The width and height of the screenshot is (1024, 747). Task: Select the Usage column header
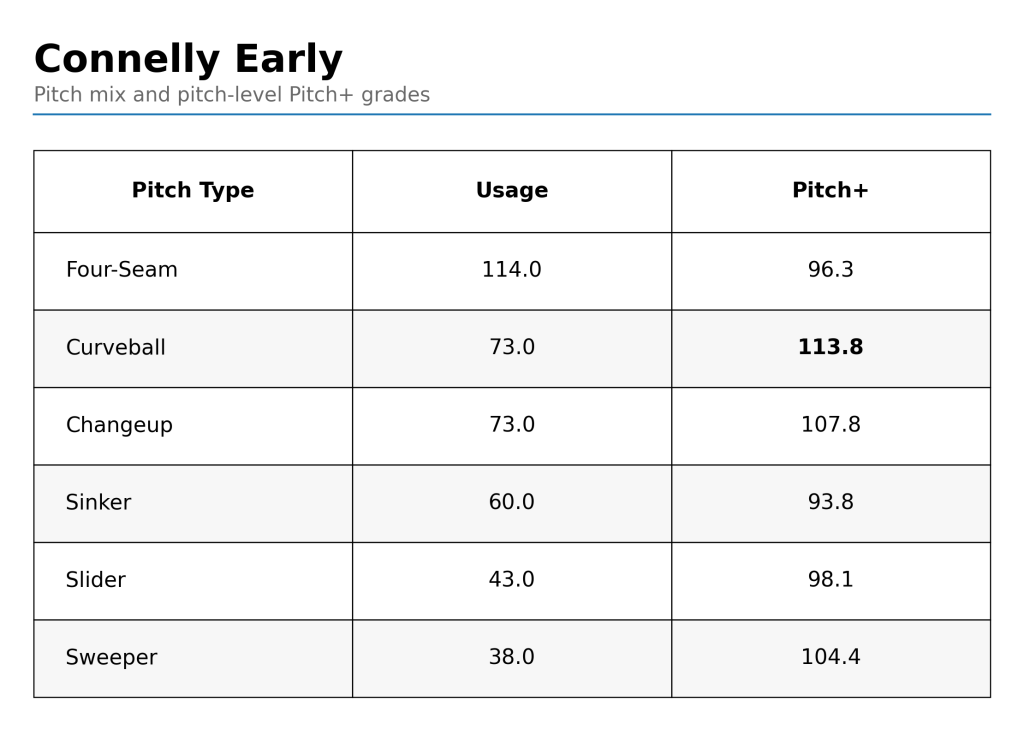pyautogui.click(x=512, y=191)
